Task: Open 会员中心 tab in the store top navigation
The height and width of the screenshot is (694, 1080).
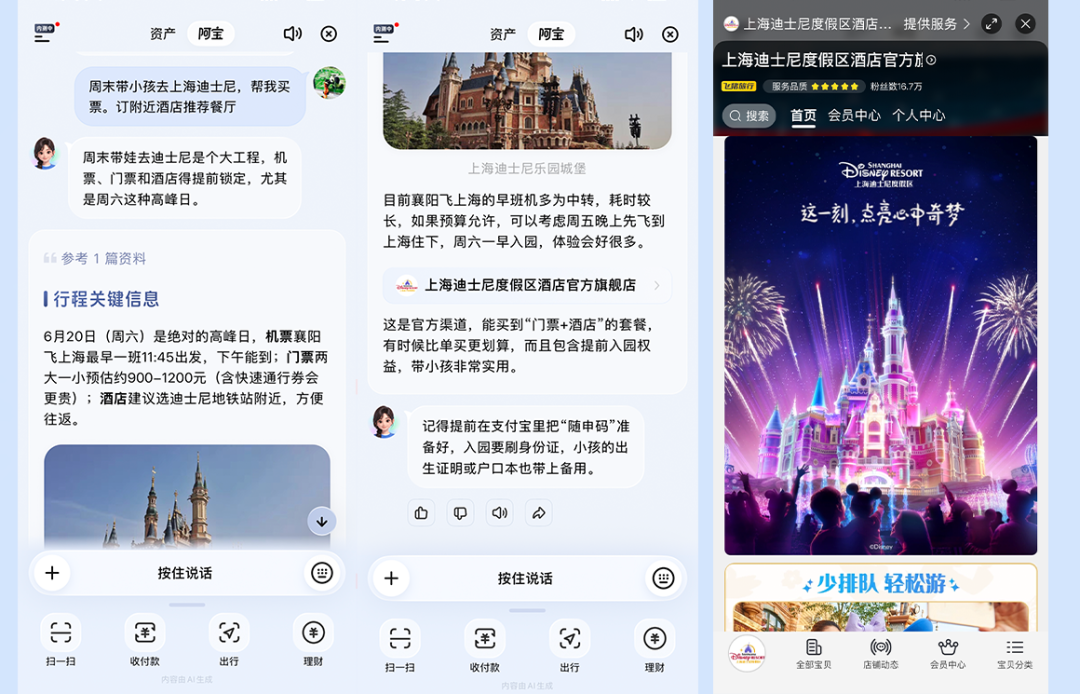Action: pyautogui.click(x=854, y=116)
